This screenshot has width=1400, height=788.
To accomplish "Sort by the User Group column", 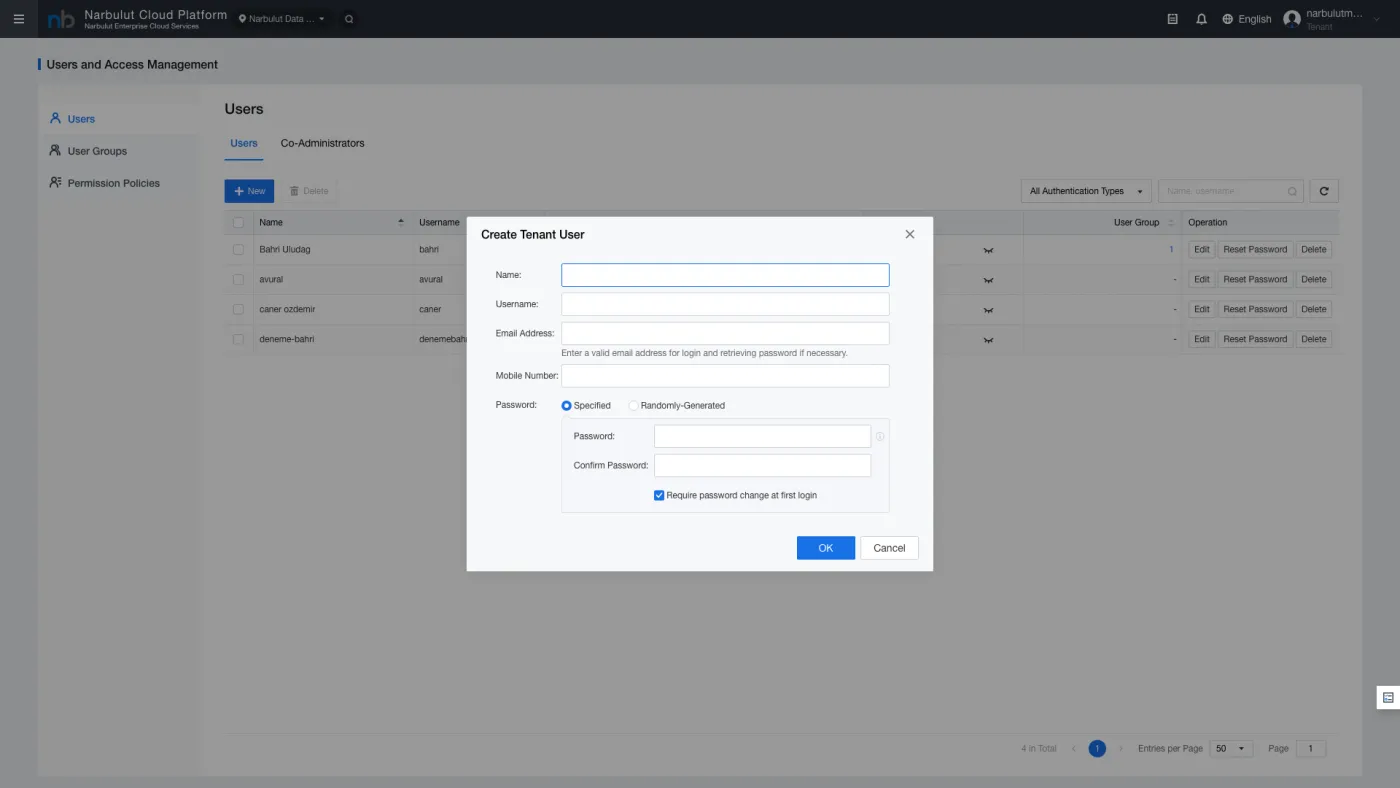I will pos(1171,222).
